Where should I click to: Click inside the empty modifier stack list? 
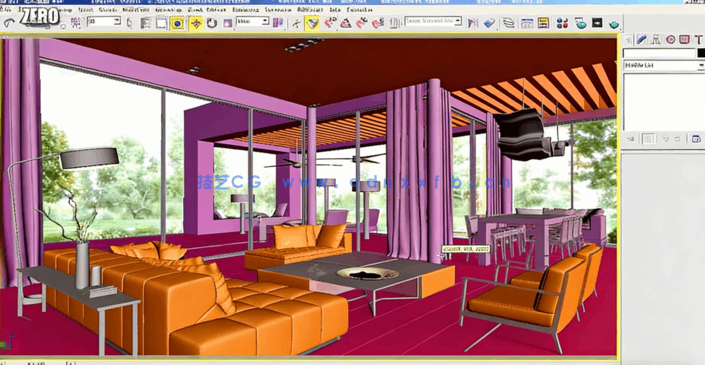click(664, 102)
